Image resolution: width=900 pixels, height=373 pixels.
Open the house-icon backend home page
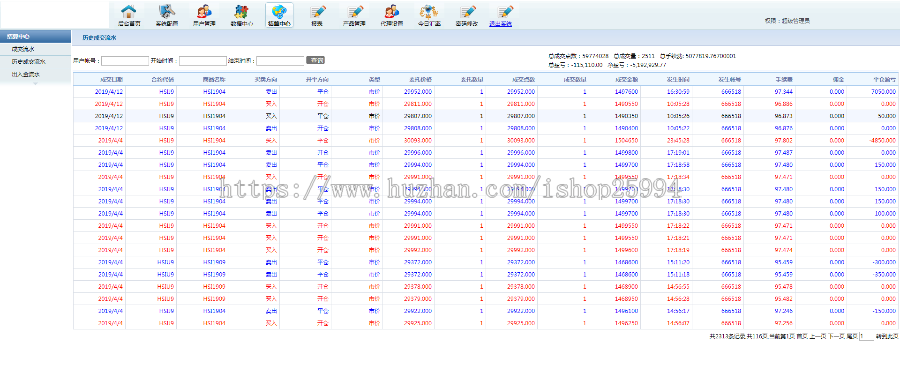(x=129, y=15)
